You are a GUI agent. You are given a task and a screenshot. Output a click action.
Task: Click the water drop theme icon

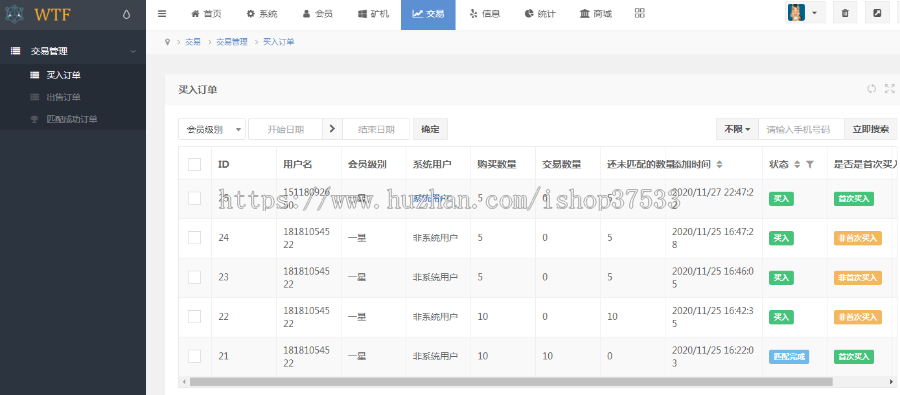point(126,15)
